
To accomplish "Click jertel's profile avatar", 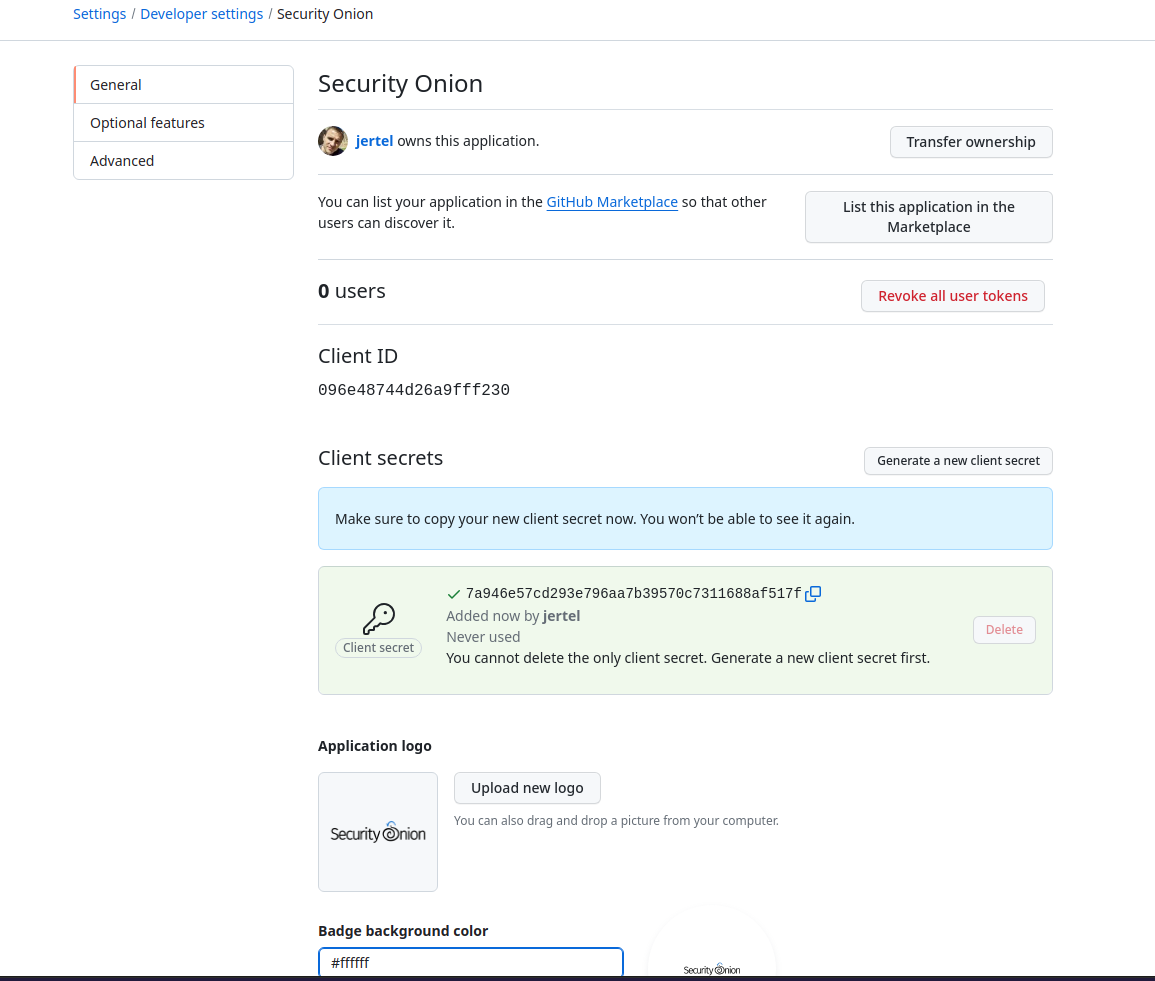I will pyautogui.click(x=333, y=141).
